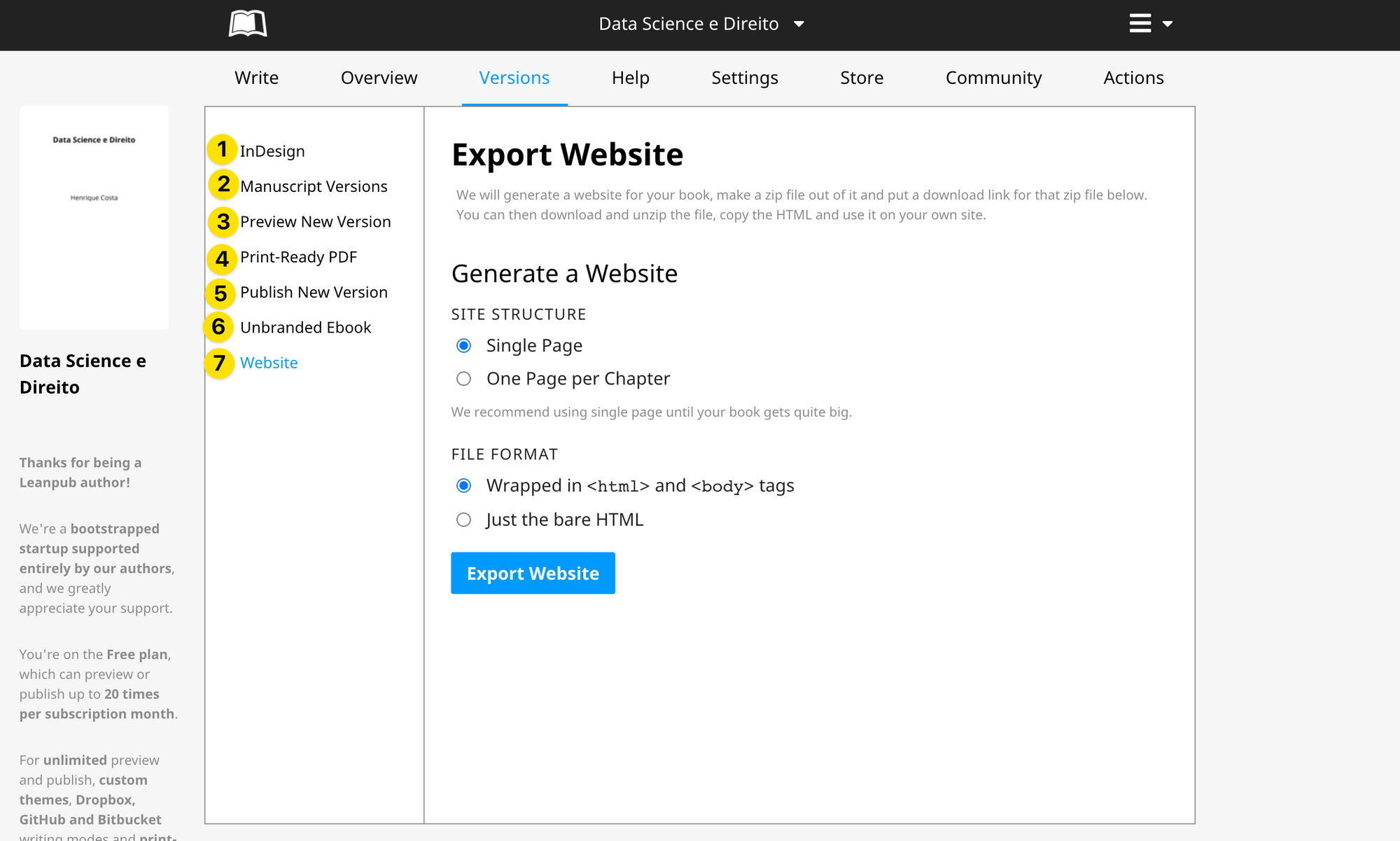Go to the Actions tab

coord(1133,78)
